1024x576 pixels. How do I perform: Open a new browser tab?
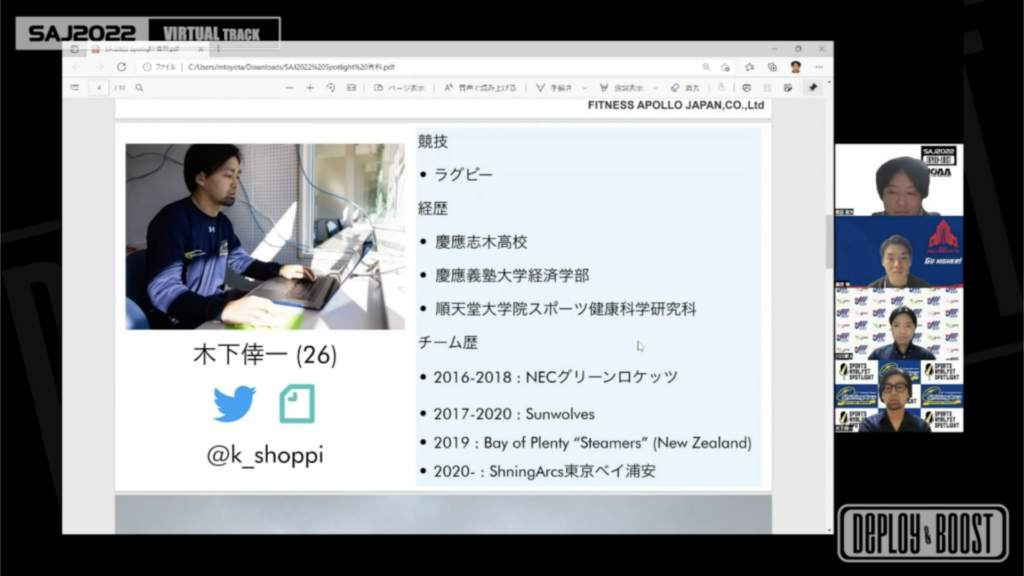pyautogui.click(x=219, y=49)
